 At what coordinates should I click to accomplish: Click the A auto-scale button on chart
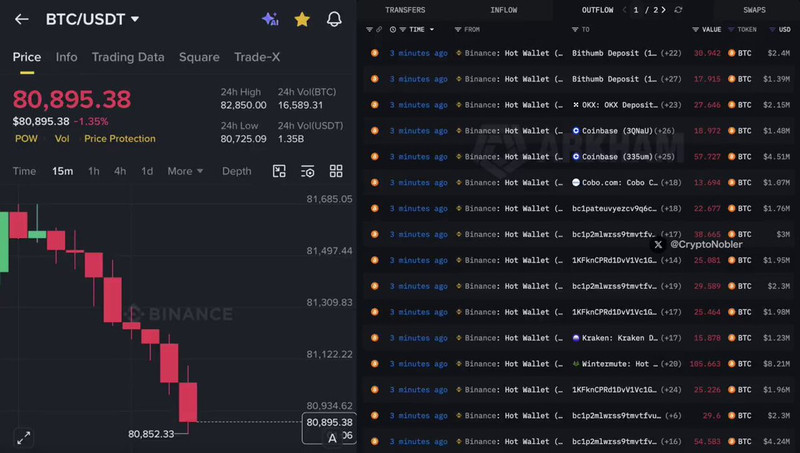point(332,438)
